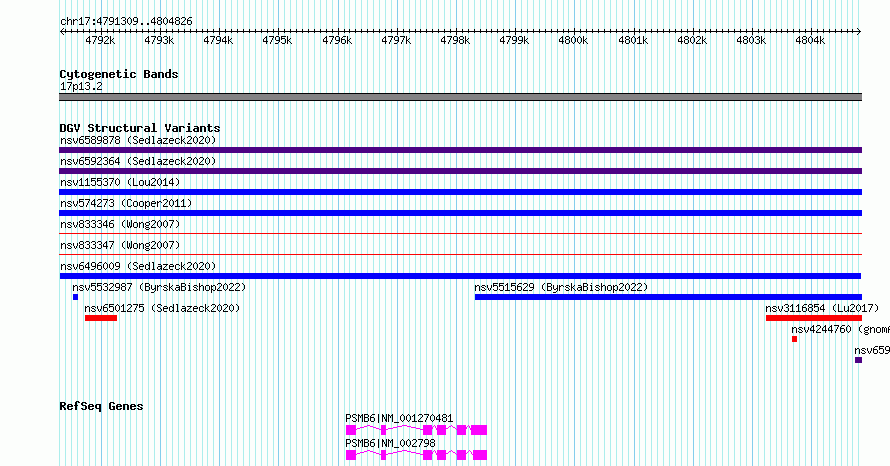Viewport: 890px width, 466px height.
Task: Select the red nsv3116854 variant bar
Action: (x=814, y=318)
